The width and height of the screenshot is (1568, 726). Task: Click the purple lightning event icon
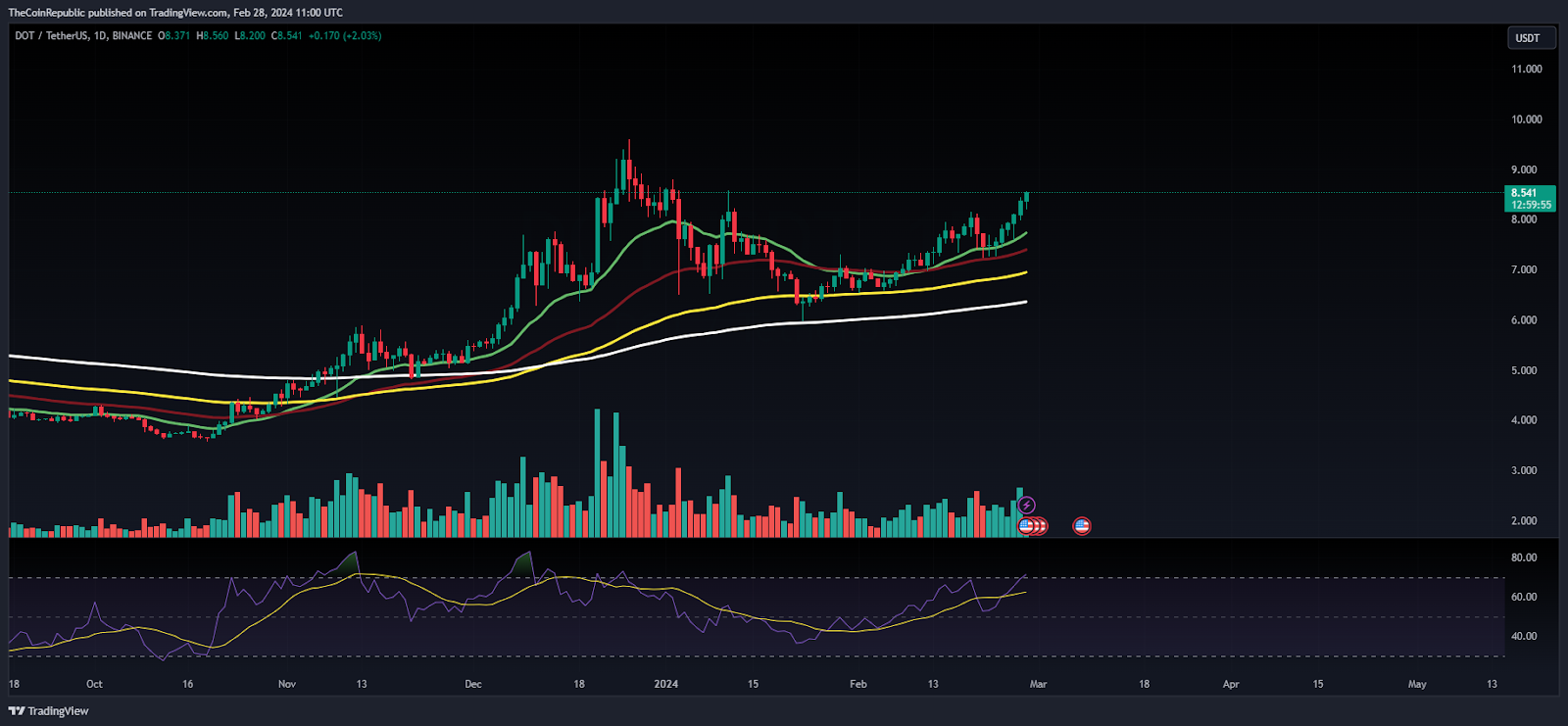pyautogui.click(x=1026, y=506)
